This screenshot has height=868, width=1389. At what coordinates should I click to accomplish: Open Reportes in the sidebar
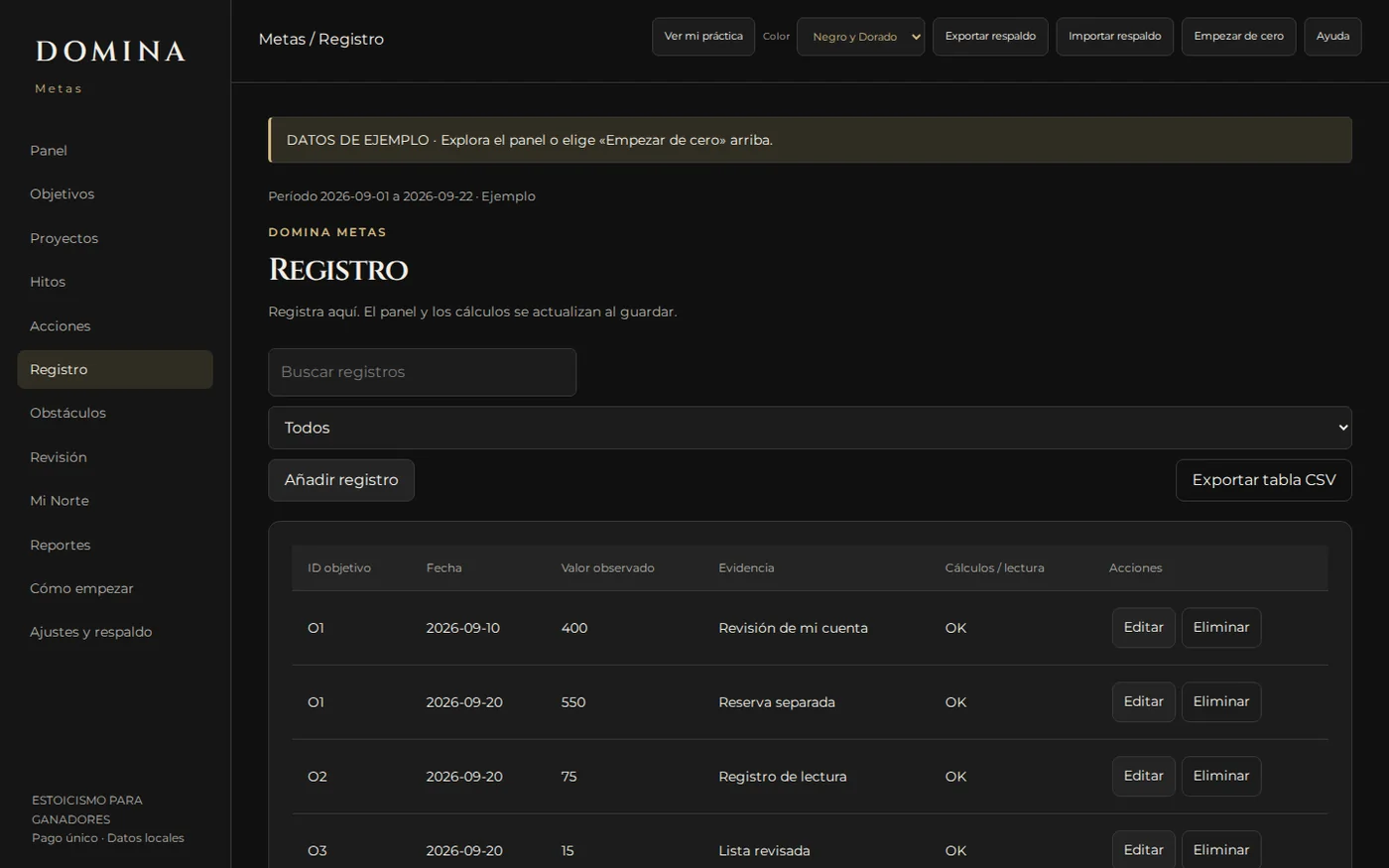(114, 545)
